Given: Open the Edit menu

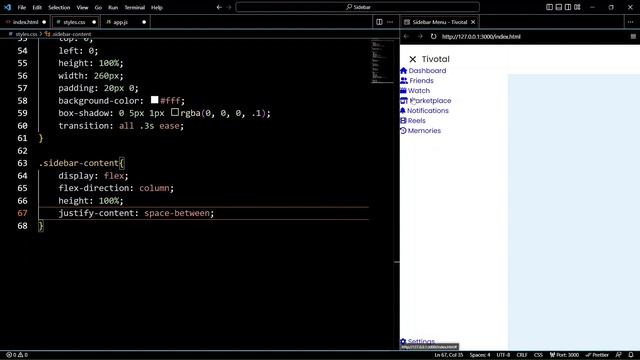Looking at the screenshot, I should click(x=37, y=7).
